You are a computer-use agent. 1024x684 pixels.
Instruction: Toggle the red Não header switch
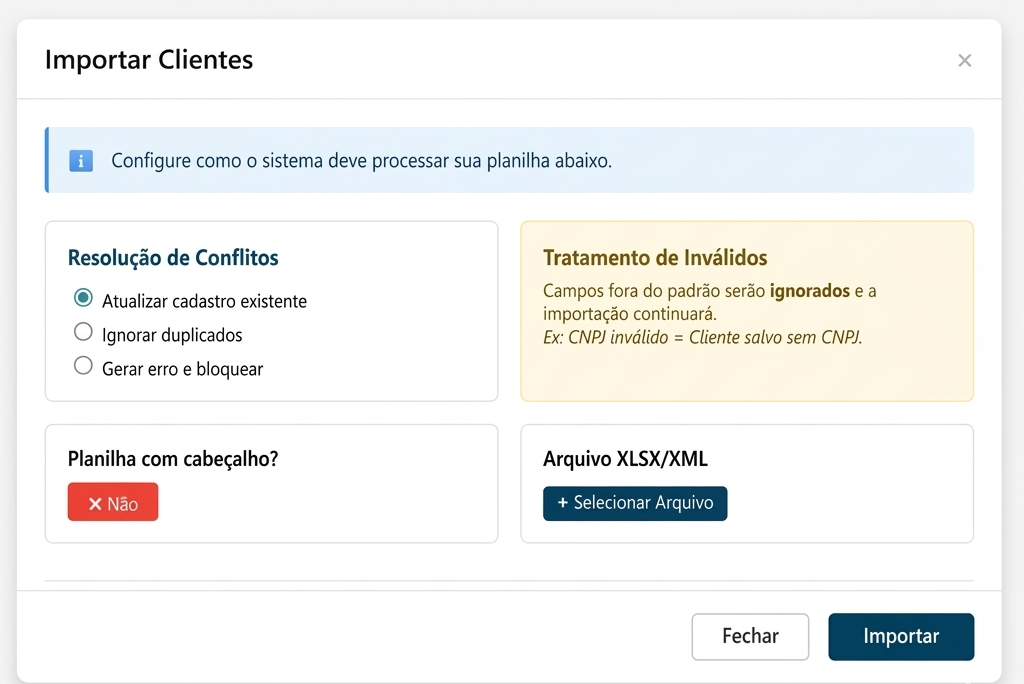pyautogui.click(x=113, y=503)
